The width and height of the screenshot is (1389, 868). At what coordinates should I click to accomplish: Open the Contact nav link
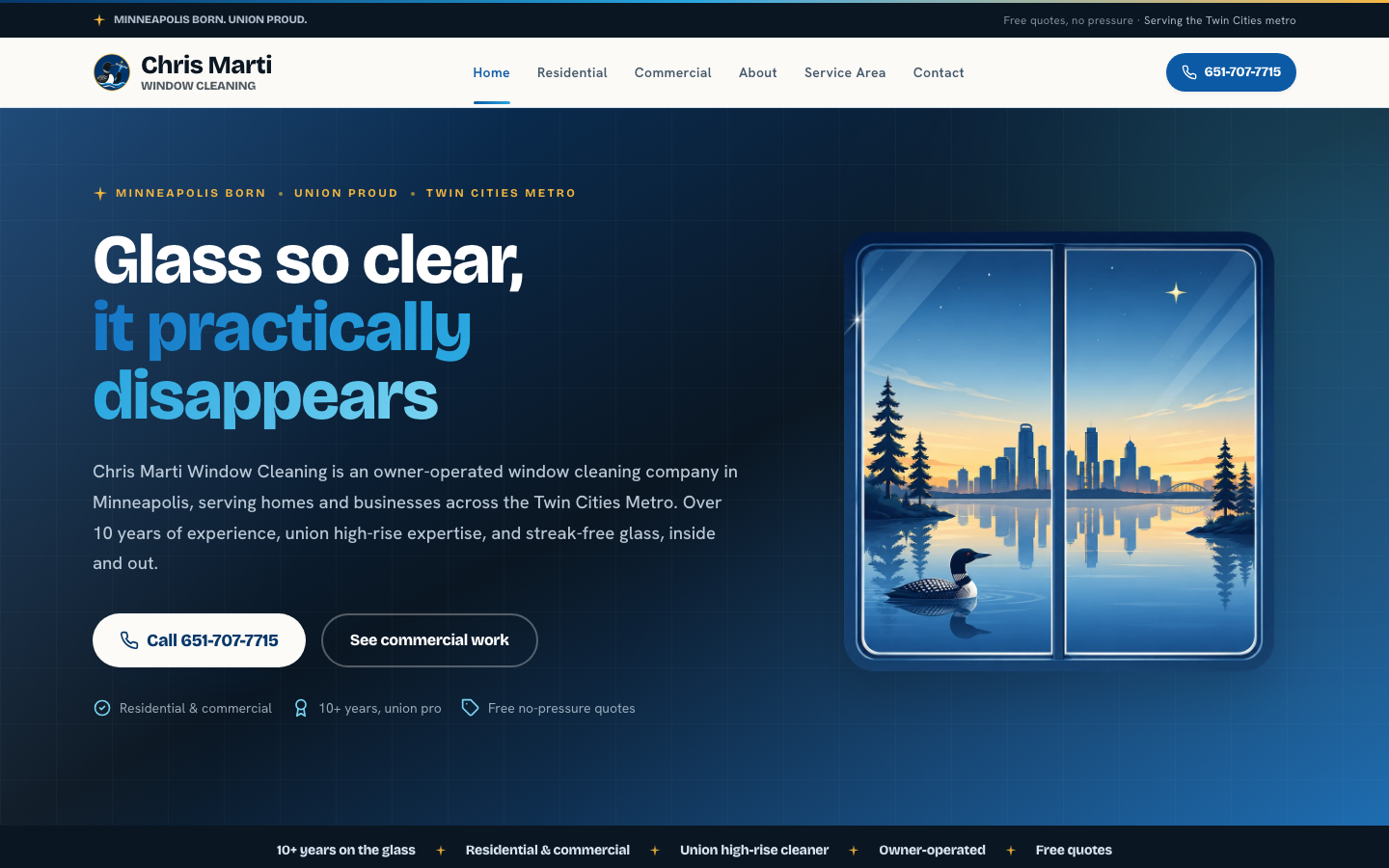[939, 72]
